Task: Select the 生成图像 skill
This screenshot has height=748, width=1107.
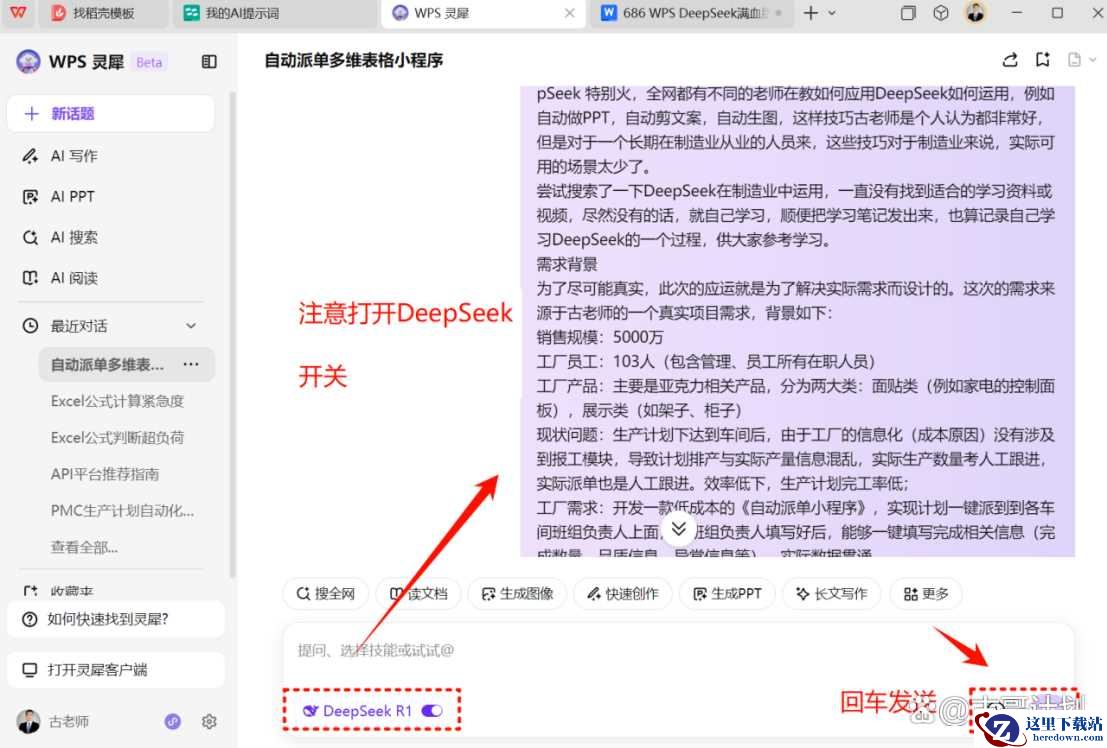Action: pyautogui.click(x=517, y=594)
